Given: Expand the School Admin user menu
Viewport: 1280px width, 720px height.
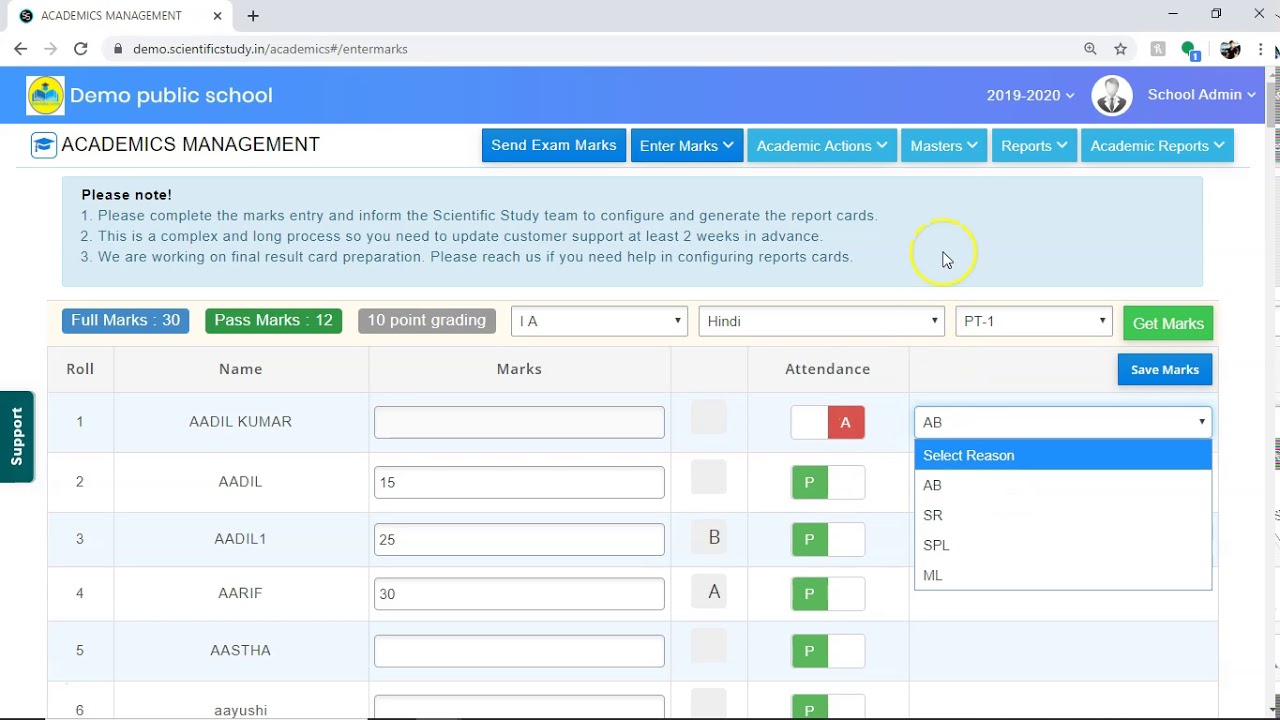Looking at the screenshot, I should point(1201,95).
